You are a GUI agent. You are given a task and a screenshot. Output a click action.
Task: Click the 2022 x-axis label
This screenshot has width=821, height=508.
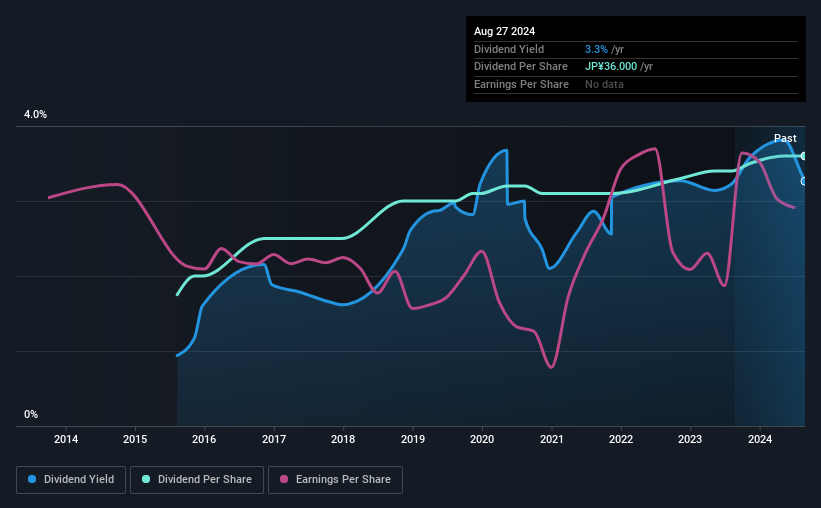pos(621,439)
